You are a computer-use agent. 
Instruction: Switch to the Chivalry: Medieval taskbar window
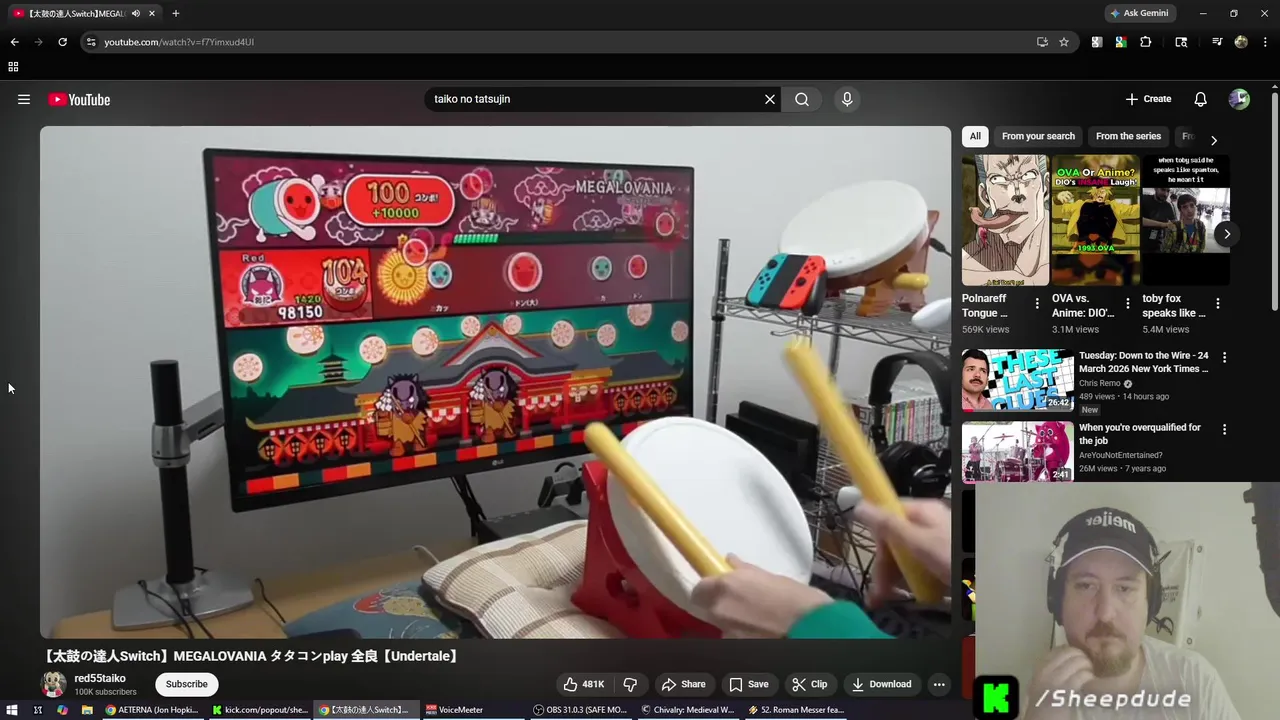(688, 710)
